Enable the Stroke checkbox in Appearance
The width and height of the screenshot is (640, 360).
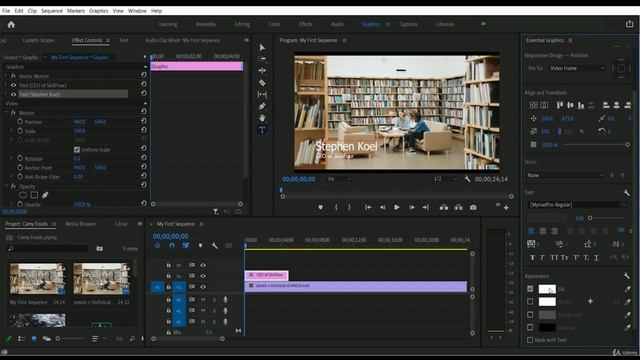530,302
